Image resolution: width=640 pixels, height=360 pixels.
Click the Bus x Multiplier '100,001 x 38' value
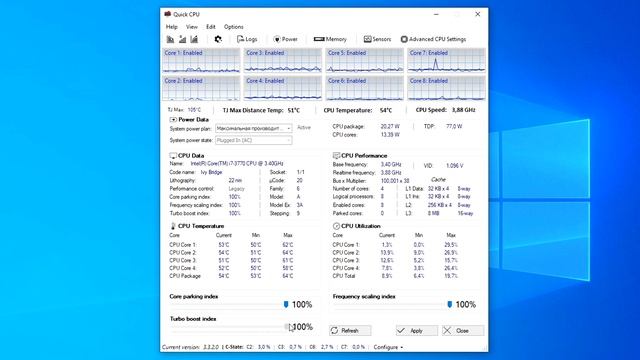tap(395, 181)
